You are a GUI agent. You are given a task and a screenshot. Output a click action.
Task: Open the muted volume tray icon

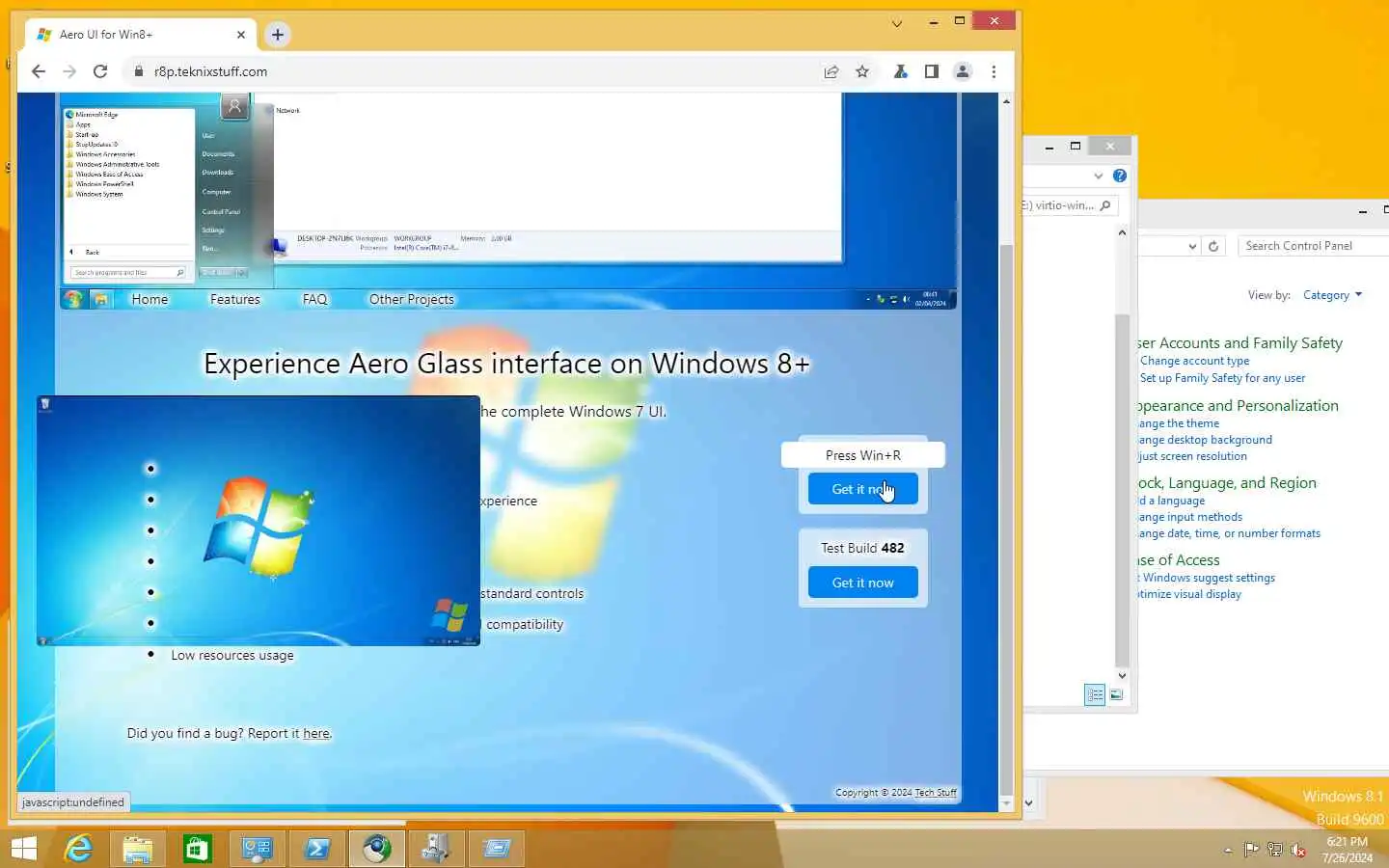1298,850
